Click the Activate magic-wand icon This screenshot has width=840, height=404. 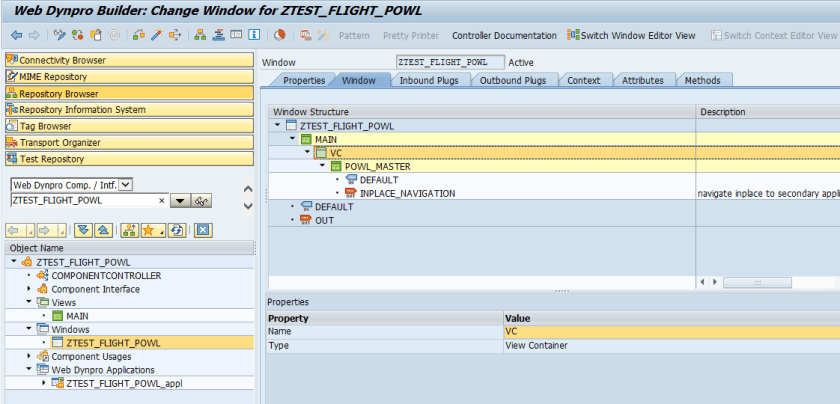point(156,35)
